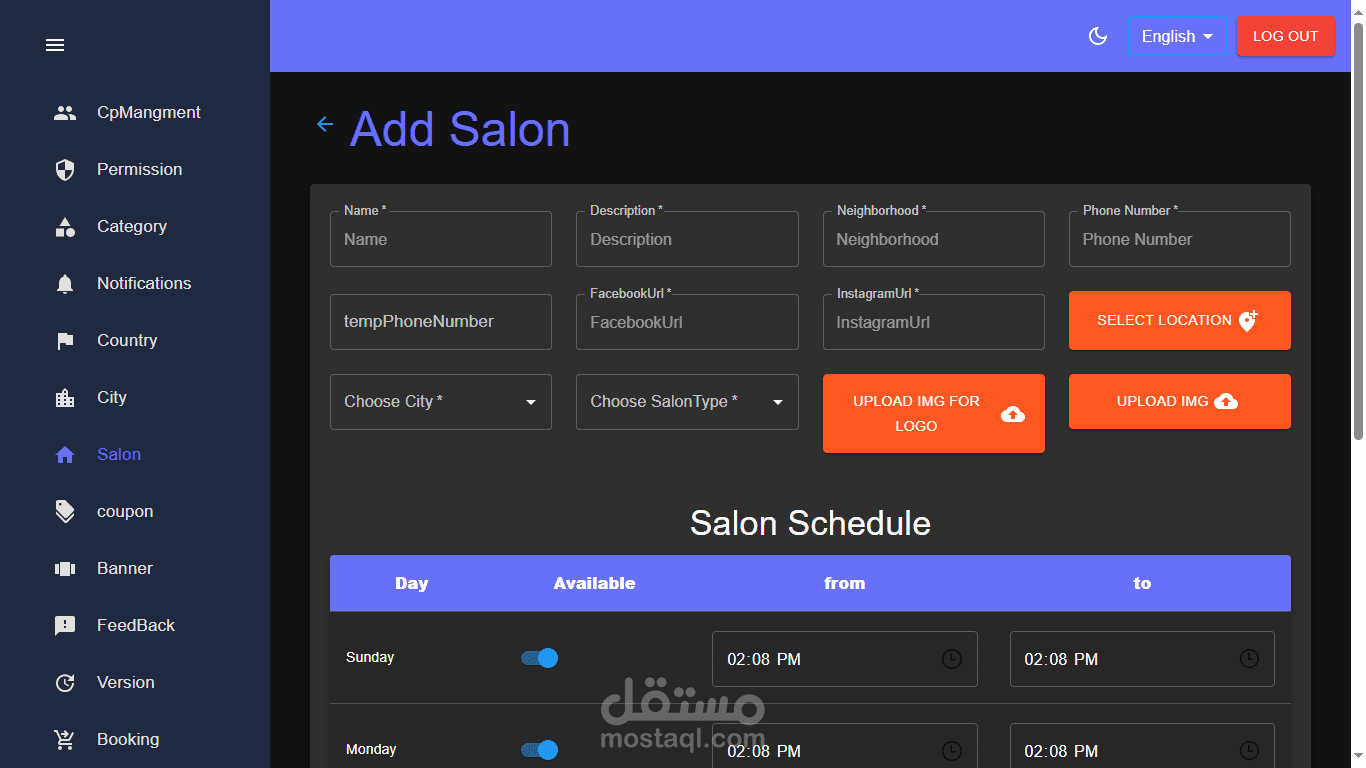Click the SELECT LOCATION button

(x=1180, y=321)
